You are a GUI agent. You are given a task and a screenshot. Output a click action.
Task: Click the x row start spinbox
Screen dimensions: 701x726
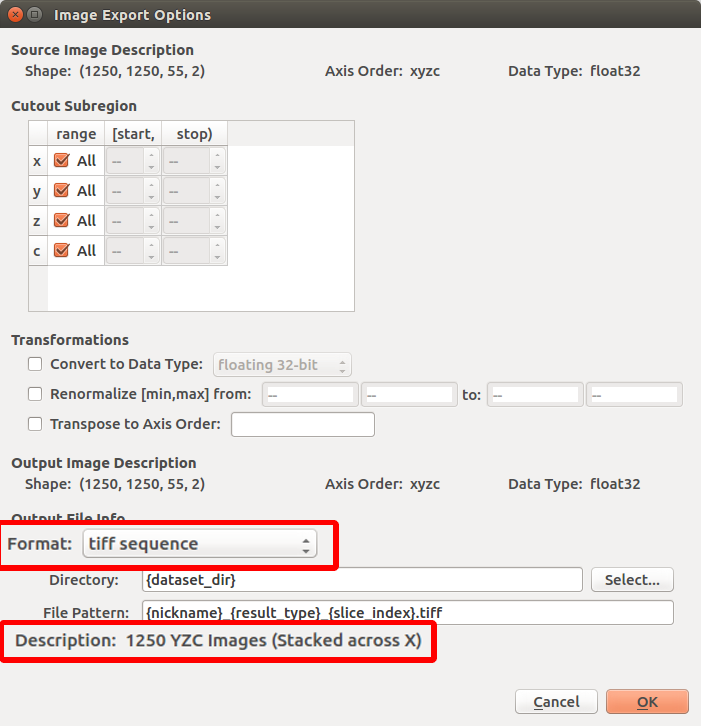point(126,161)
